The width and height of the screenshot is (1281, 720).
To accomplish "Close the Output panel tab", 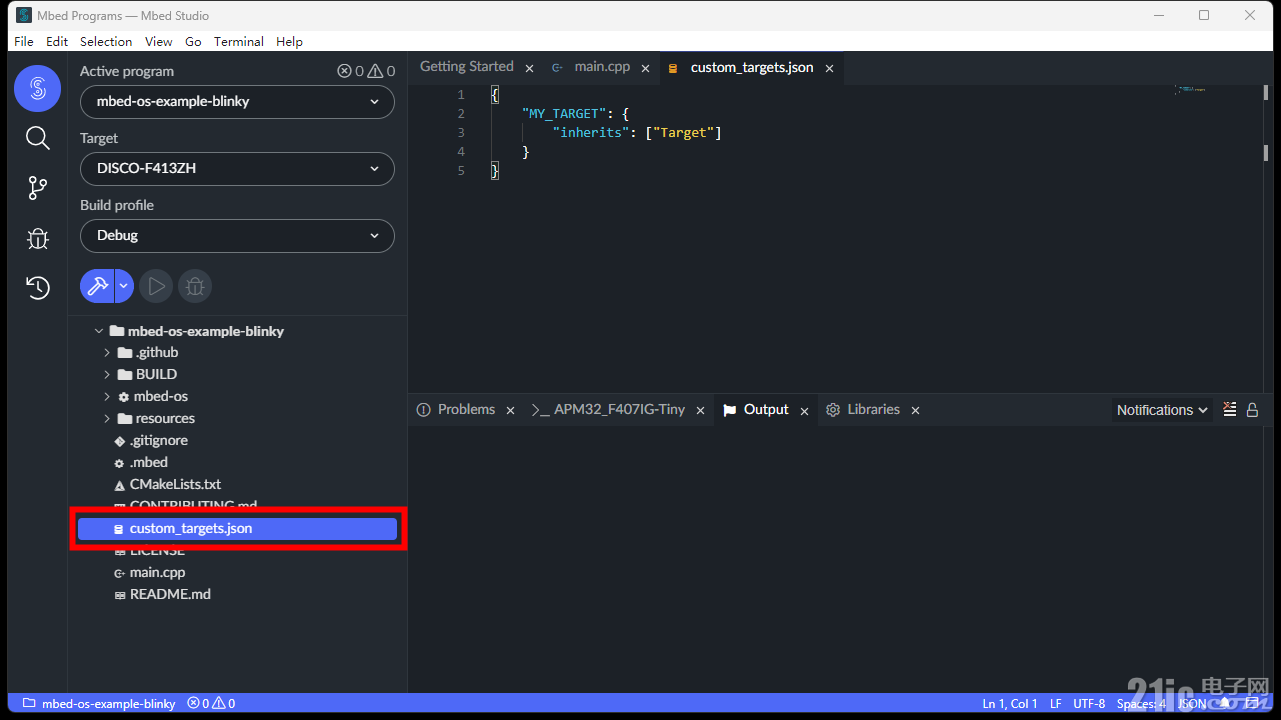I will (804, 410).
